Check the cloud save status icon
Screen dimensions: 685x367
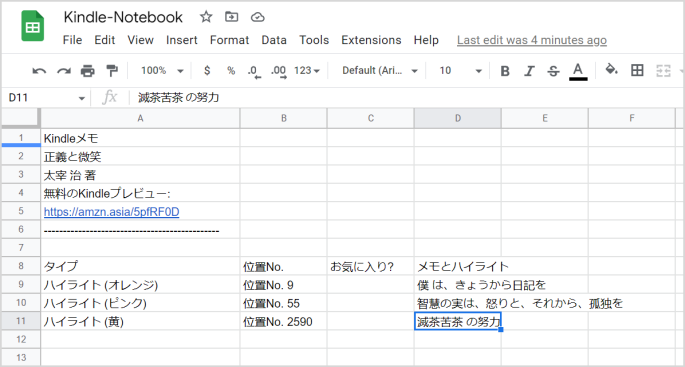[258, 17]
